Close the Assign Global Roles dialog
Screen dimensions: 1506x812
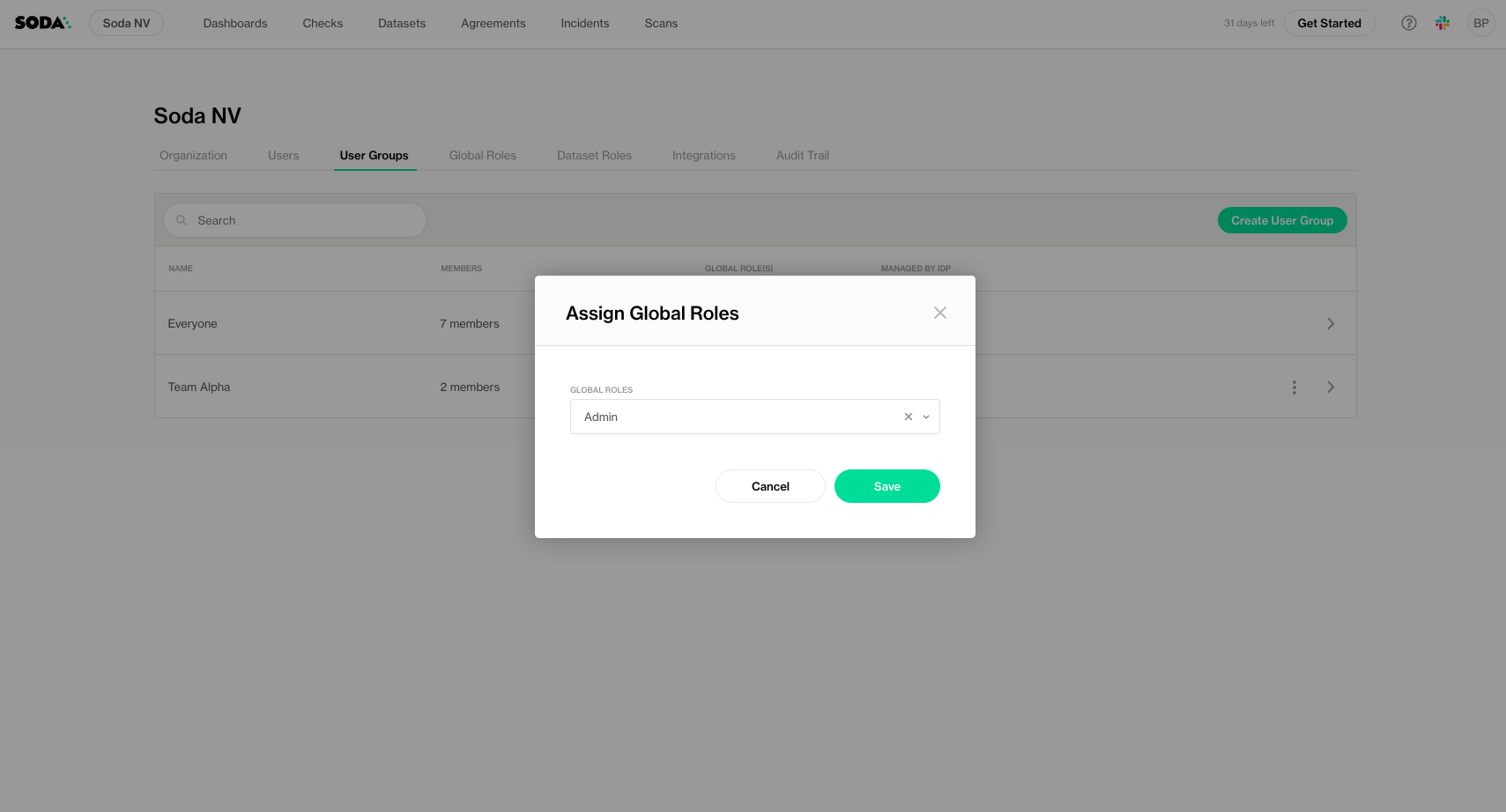[939, 313]
